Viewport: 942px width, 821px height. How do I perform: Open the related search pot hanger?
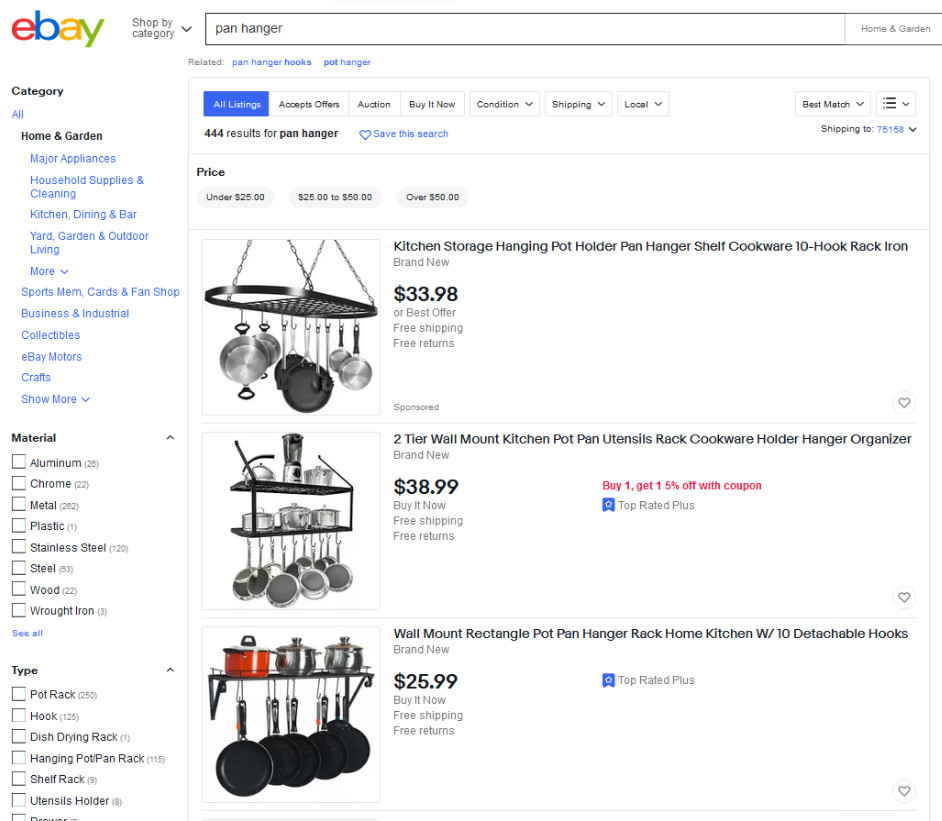(x=347, y=61)
